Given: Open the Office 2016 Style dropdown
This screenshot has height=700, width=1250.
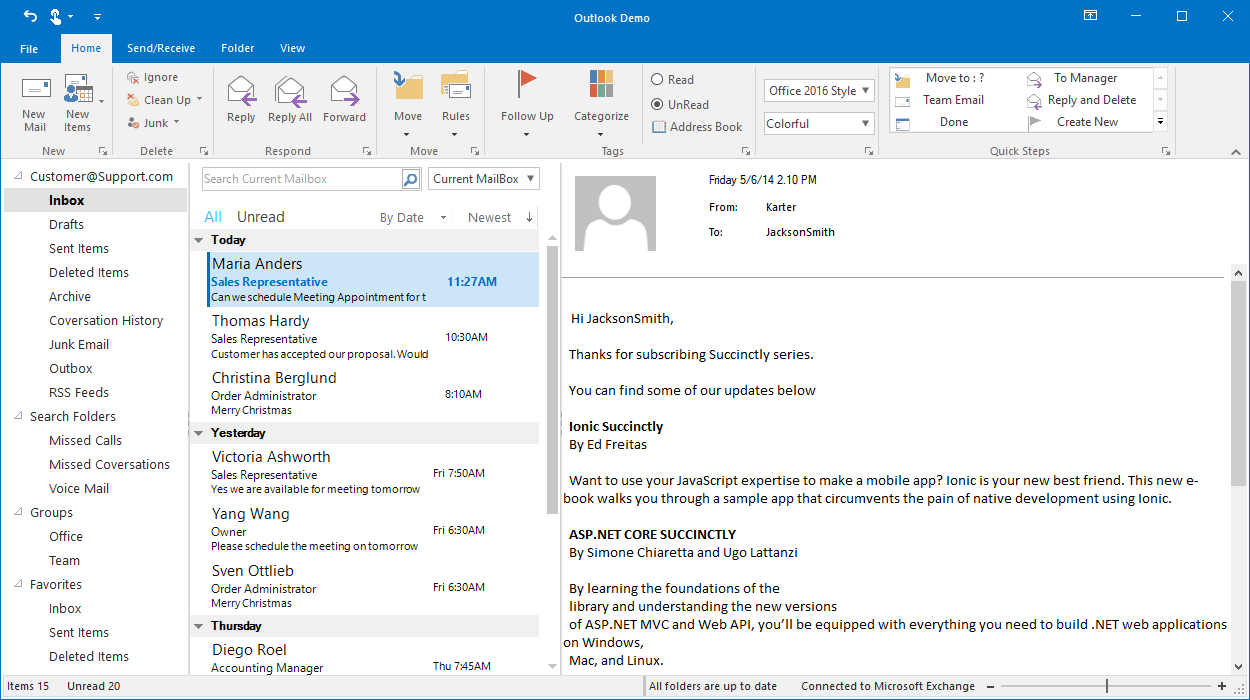Looking at the screenshot, I should pyautogui.click(x=818, y=90).
